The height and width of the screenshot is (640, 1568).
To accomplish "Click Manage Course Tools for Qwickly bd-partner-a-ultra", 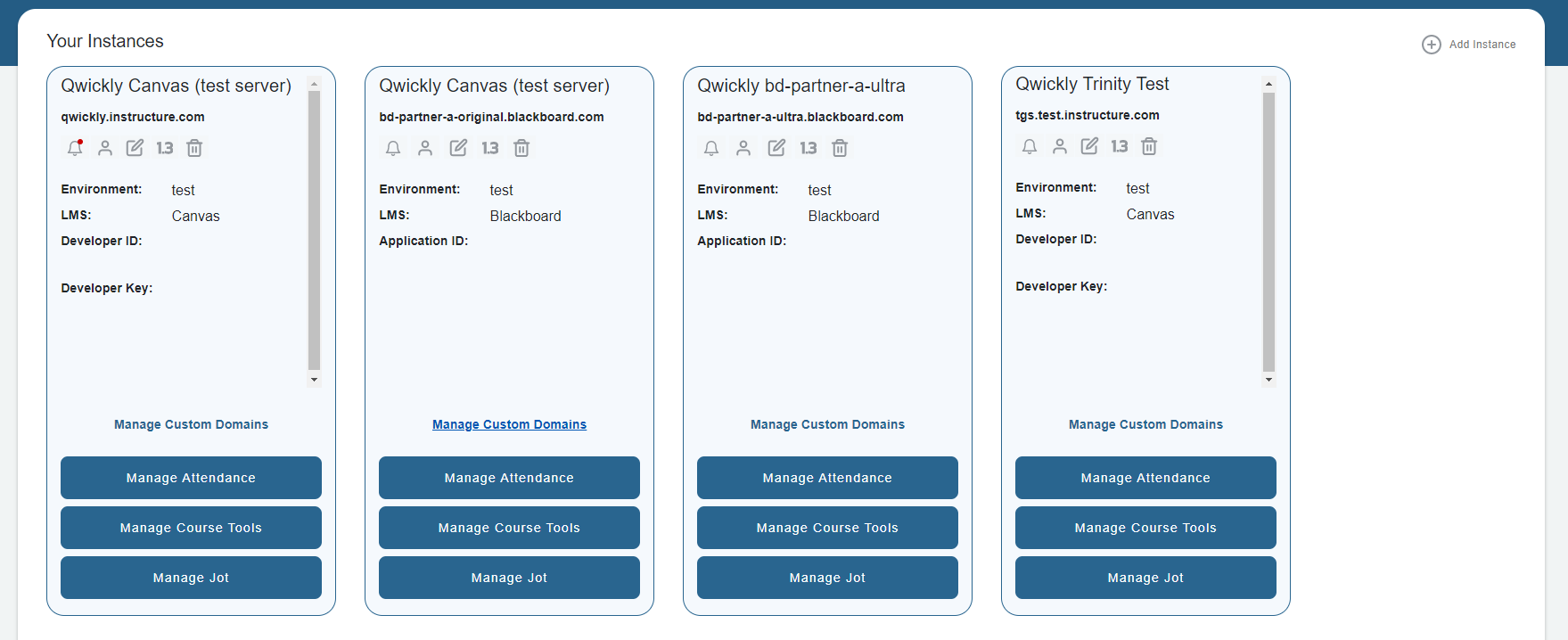I will [x=827, y=528].
